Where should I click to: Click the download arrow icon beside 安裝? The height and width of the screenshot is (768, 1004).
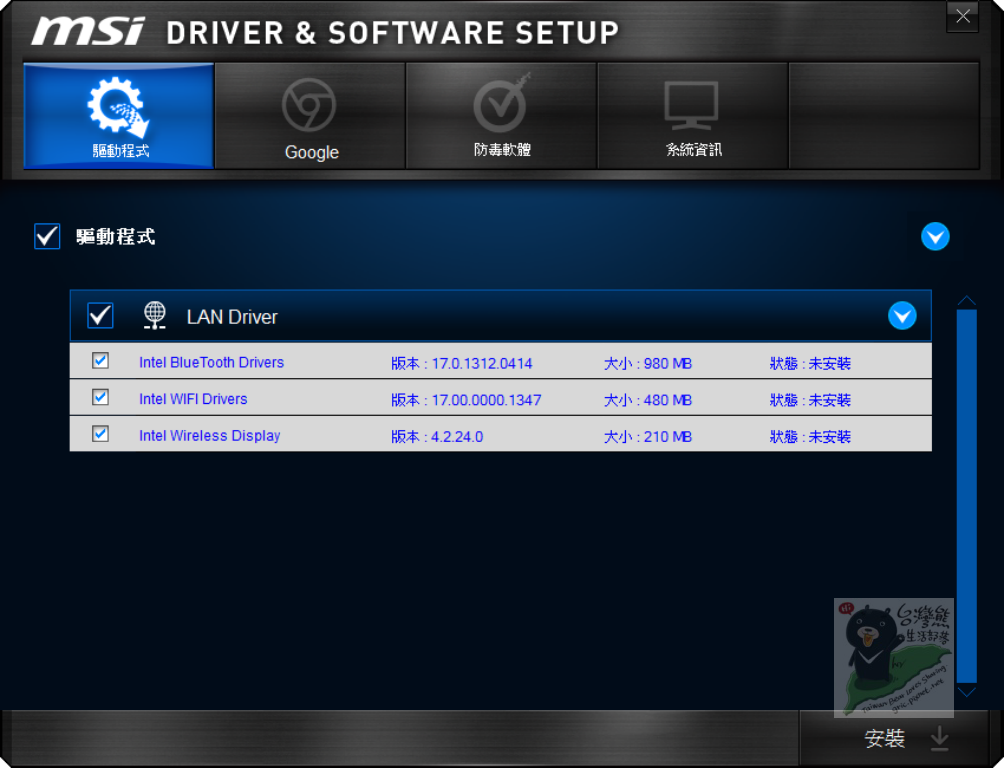click(939, 738)
